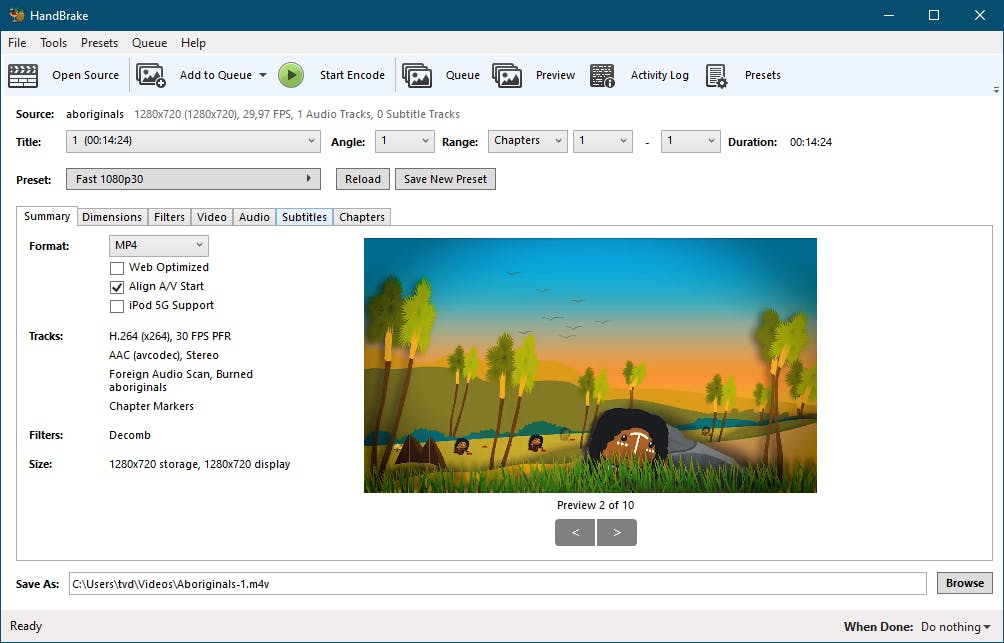Screen dimensions: 1004x643
Task: Click the Activity Log label
Action: pyautogui.click(x=660, y=75)
